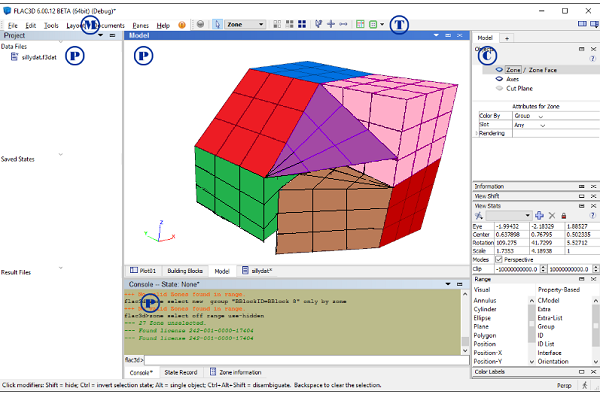The image size is (600, 394).
Task: Open help for the Objects panel
Action: pyautogui.click(x=593, y=59)
